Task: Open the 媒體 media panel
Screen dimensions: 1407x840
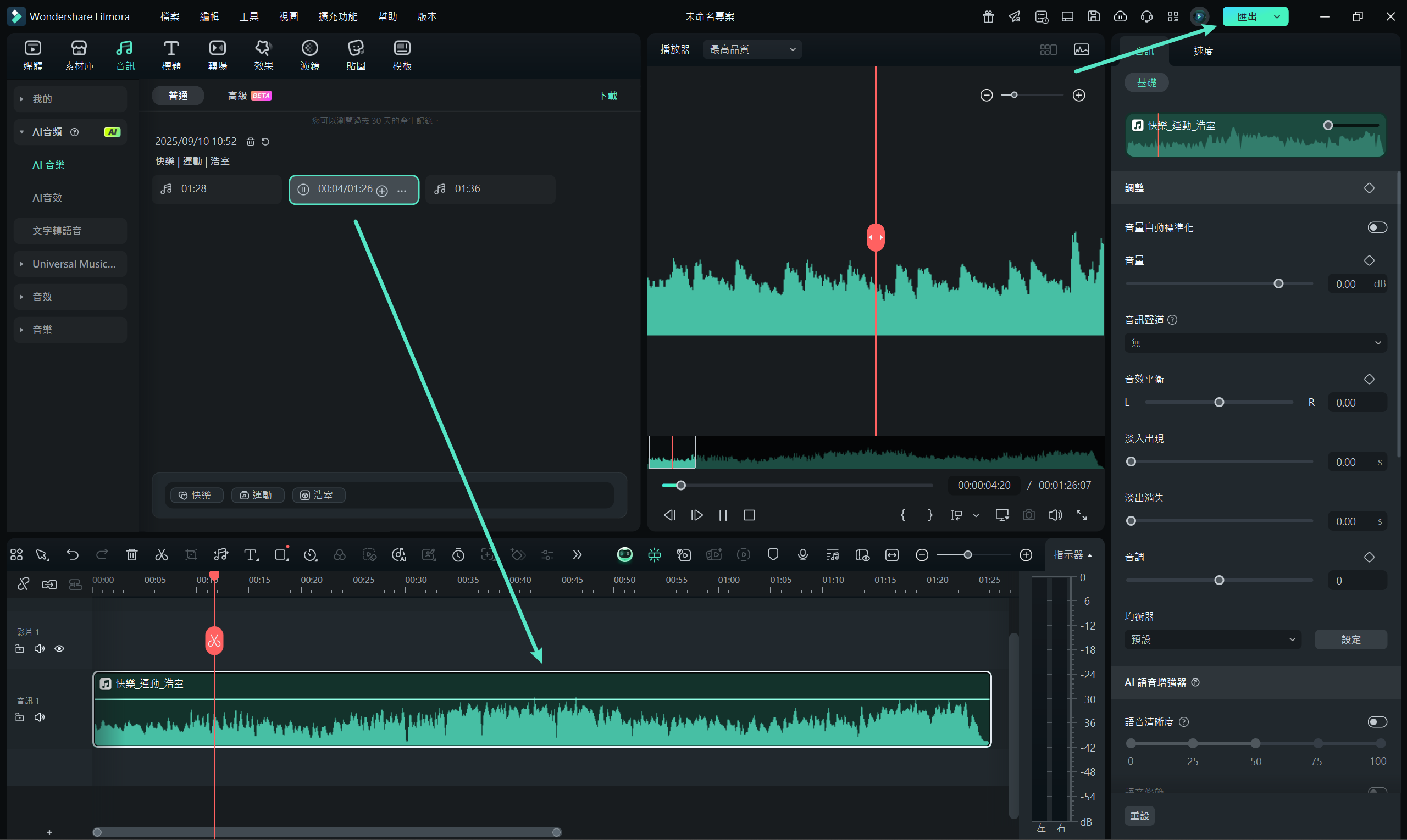Action: point(33,55)
